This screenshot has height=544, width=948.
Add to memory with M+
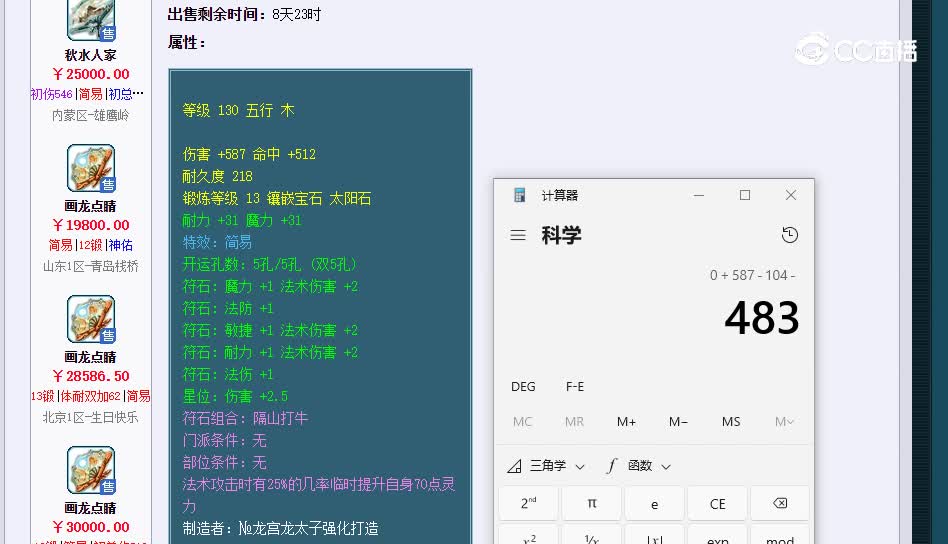pyautogui.click(x=626, y=421)
